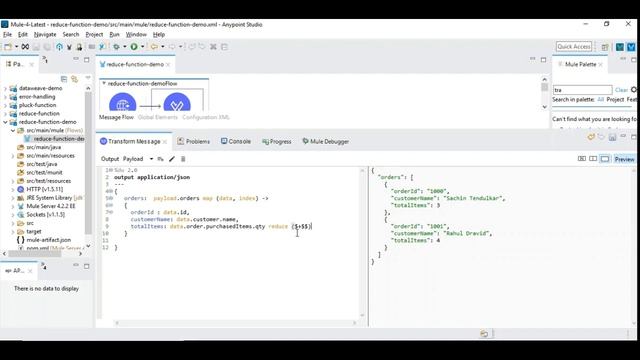The width and height of the screenshot is (640, 360).
Task: Open the Navigate menu
Action: [x=45, y=35]
